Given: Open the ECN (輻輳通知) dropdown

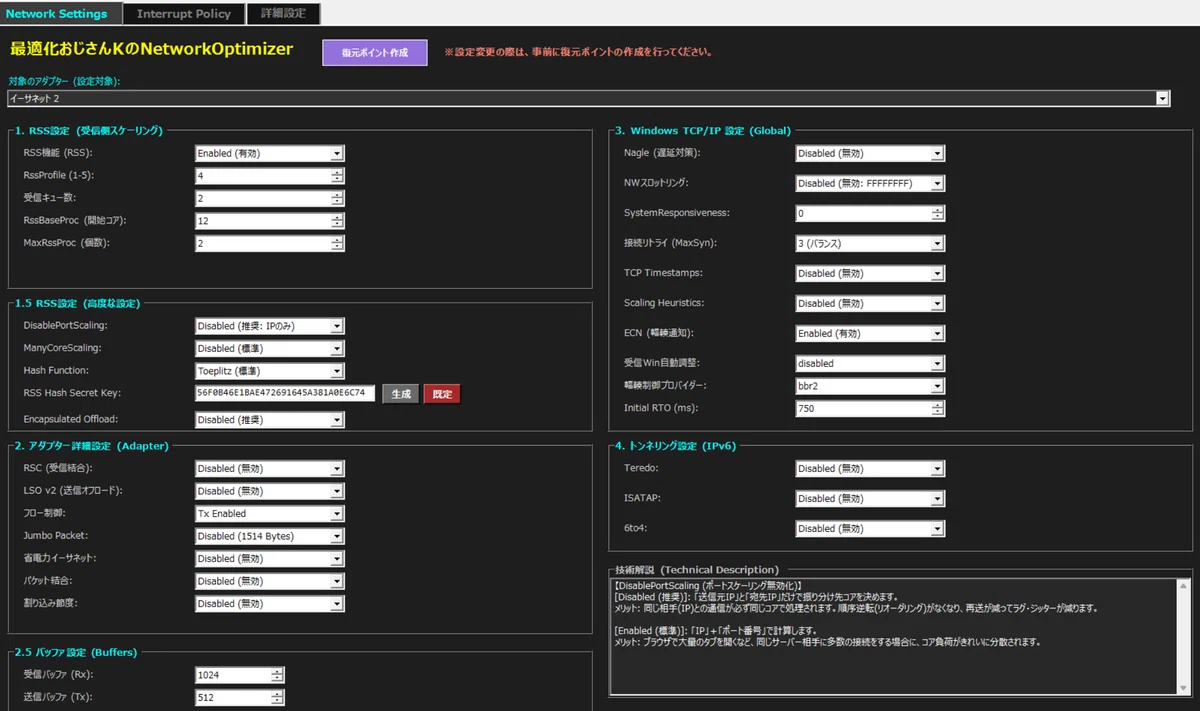Looking at the screenshot, I should 870,333.
